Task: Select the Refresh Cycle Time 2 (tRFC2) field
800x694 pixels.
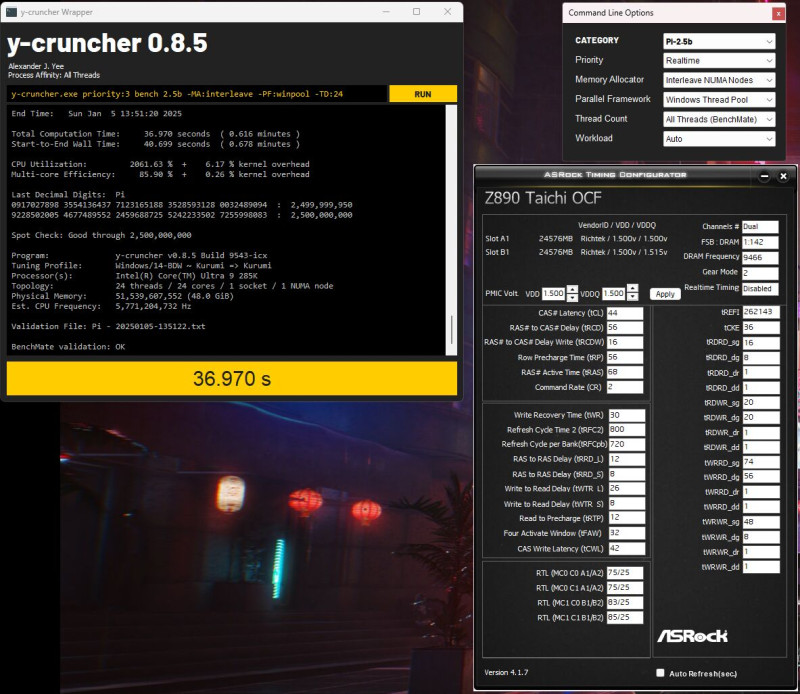Action: 627,429
